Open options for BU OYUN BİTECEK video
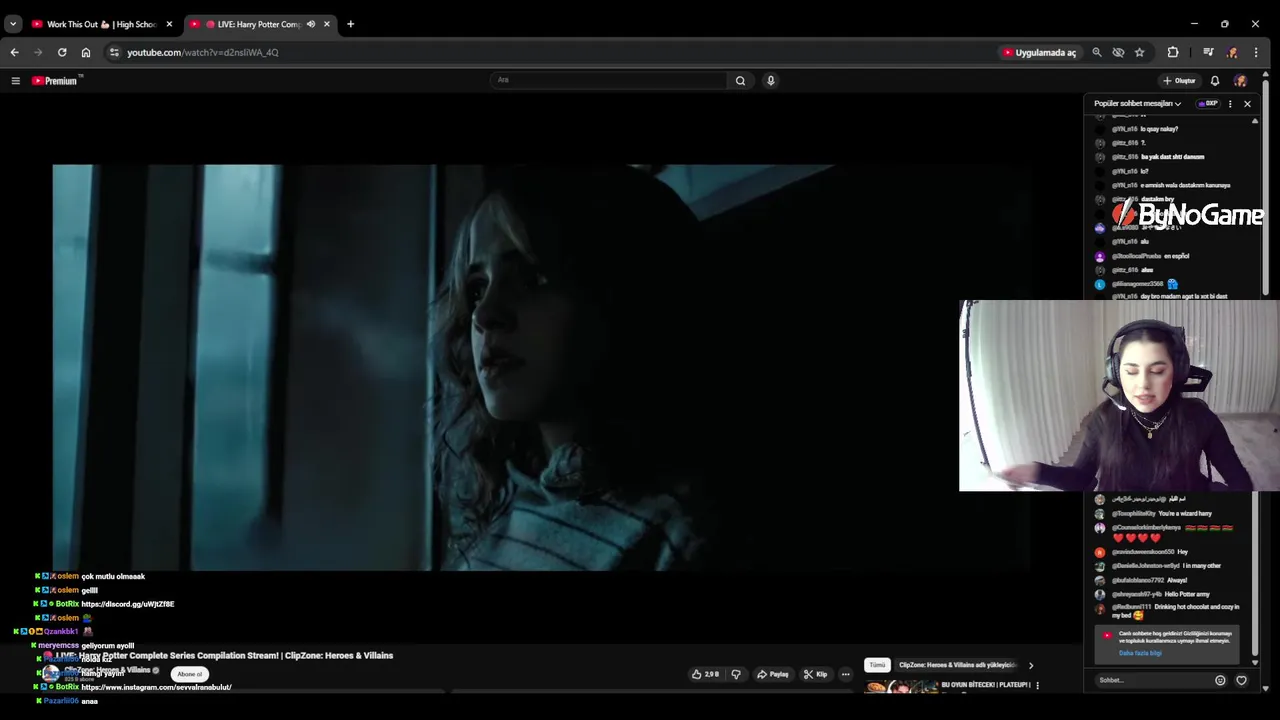 tap(1037, 685)
